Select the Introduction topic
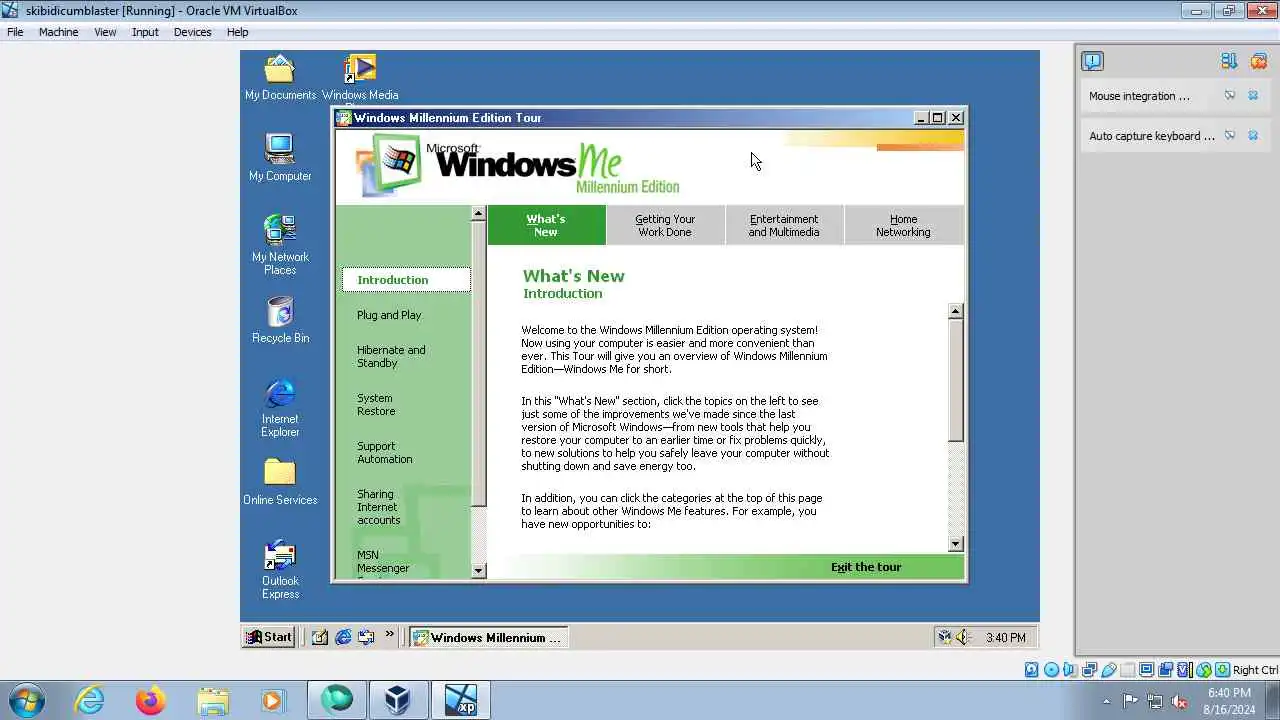The width and height of the screenshot is (1280, 720). click(406, 280)
